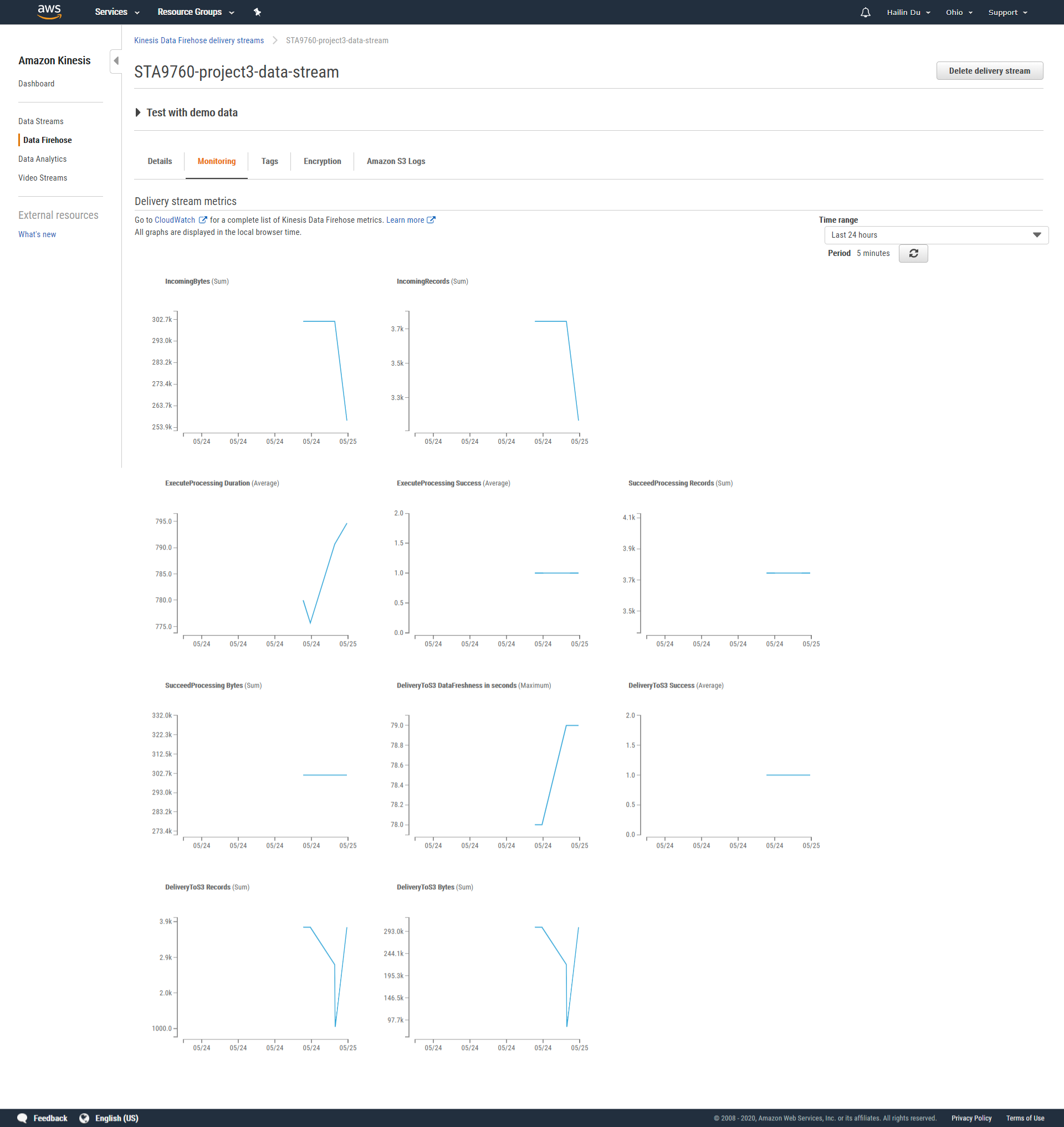Switch to the Amazon S3 Logs tab
The height and width of the screenshot is (1127, 1064).
(396, 161)
